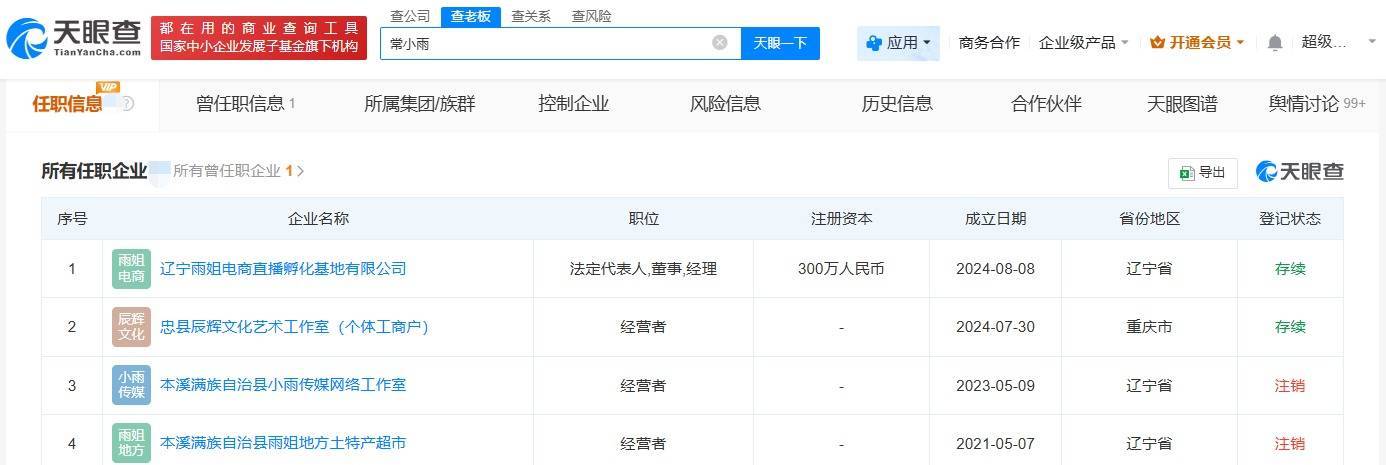Clear the search box text

click(x=719, y=43)
